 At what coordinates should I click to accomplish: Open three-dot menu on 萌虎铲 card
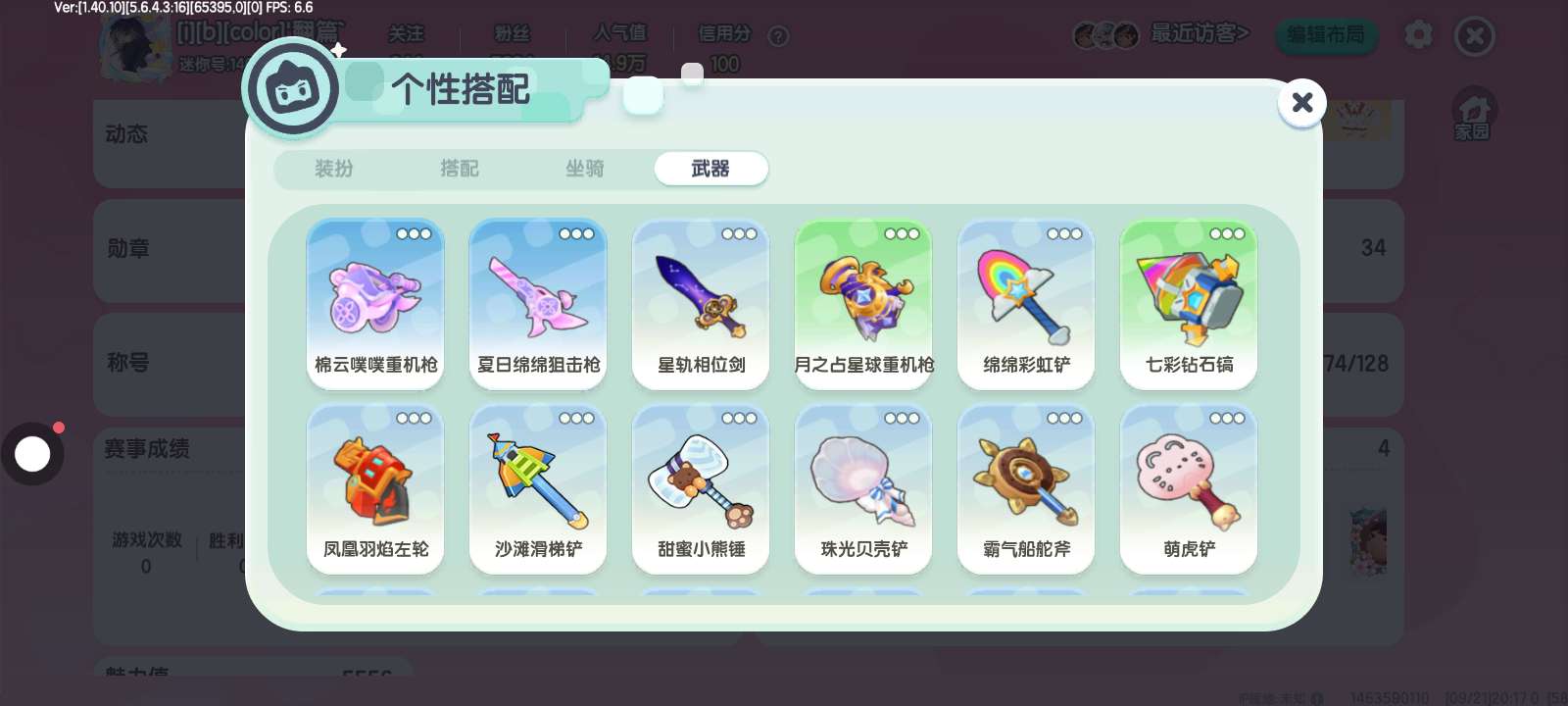pos(1227,418)
